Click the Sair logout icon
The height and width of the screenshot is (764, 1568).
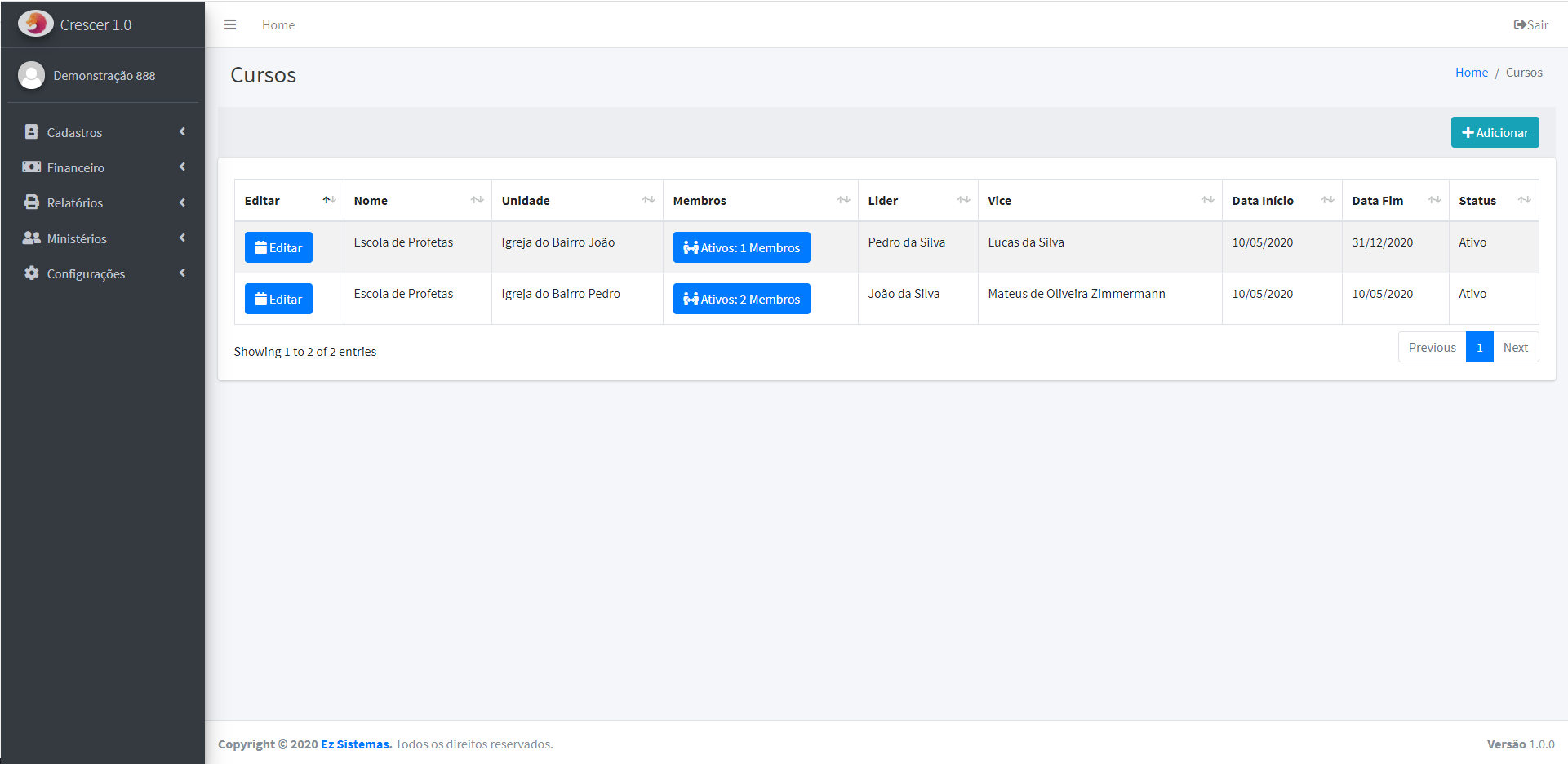[1521, 24]
